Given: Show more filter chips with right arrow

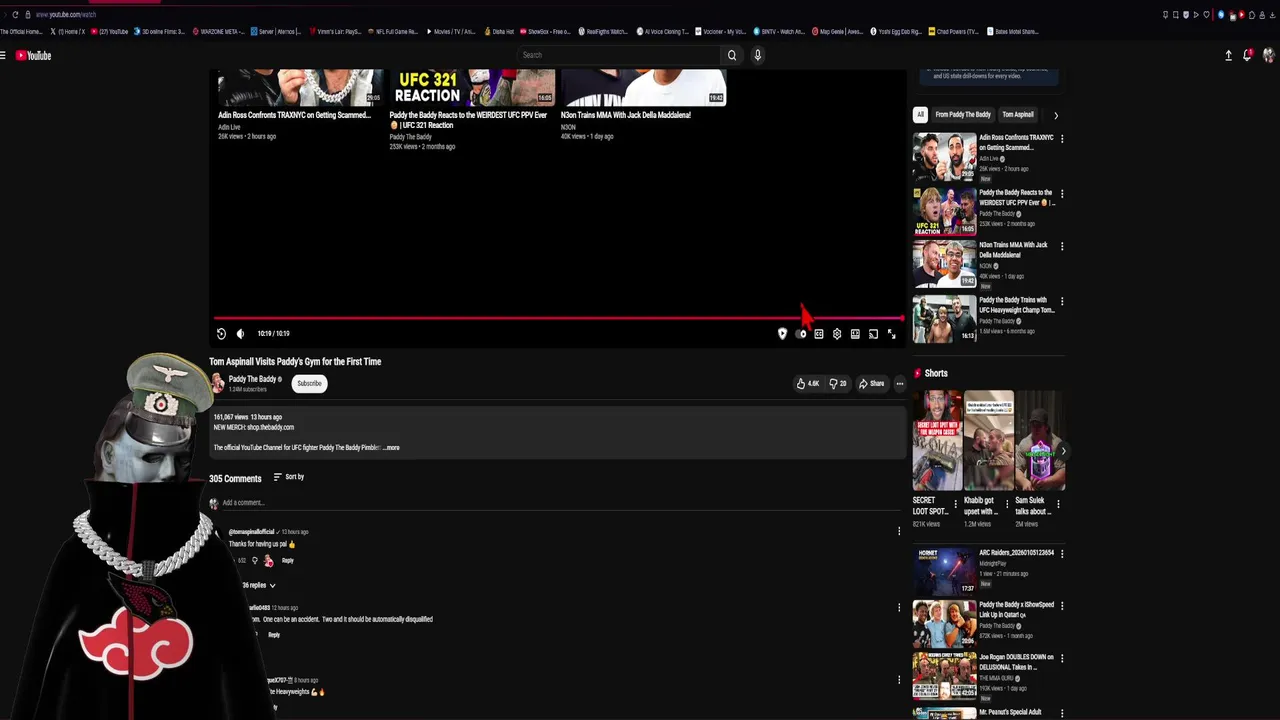Looking at the screenshot, I should [x=1056, y=115].
